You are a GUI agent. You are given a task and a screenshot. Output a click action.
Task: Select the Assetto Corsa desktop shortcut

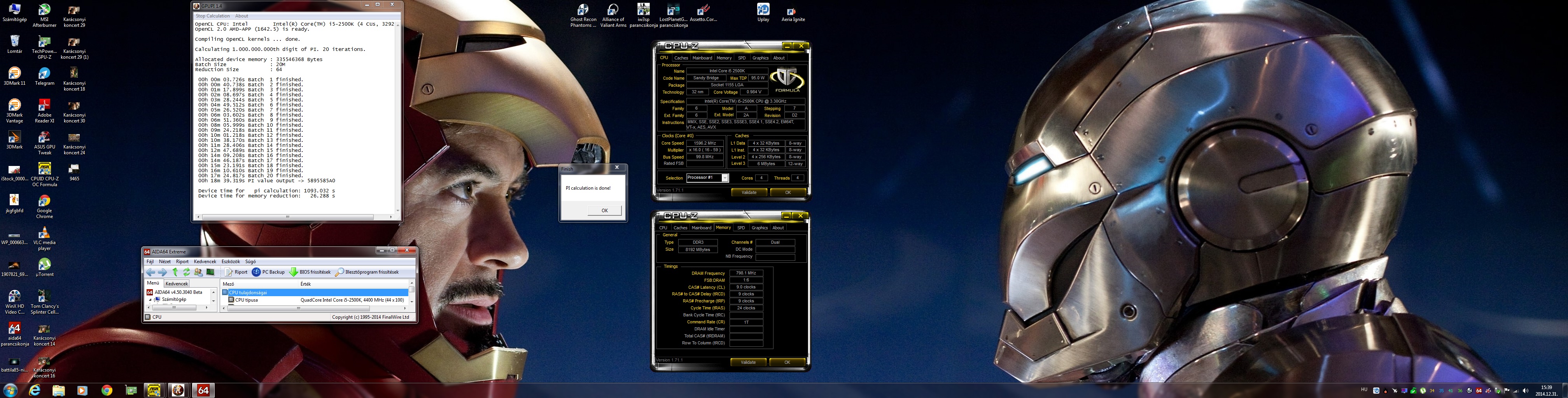coord(703,13)
